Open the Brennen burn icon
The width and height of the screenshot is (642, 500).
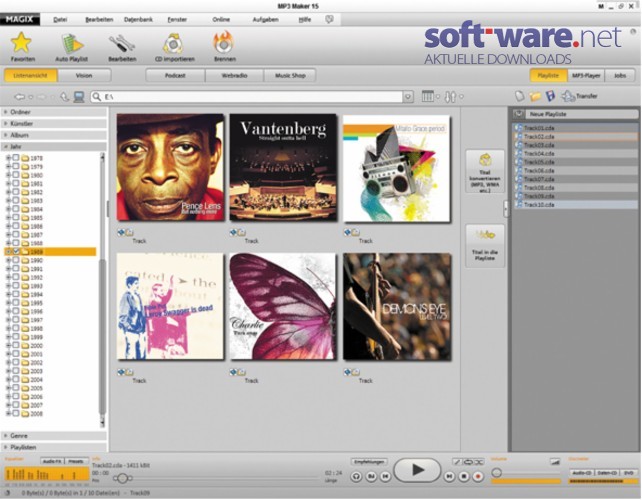[x=224, y=43]
